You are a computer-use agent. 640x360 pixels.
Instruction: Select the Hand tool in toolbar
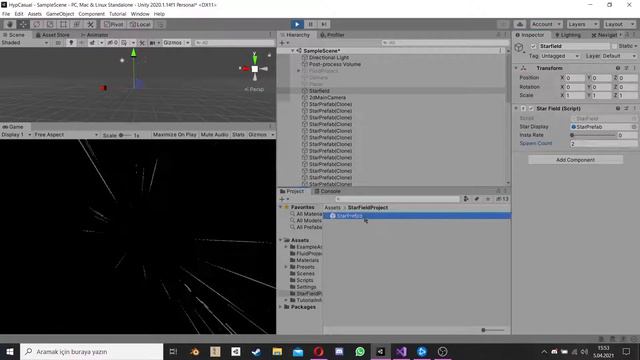point(10,24)
